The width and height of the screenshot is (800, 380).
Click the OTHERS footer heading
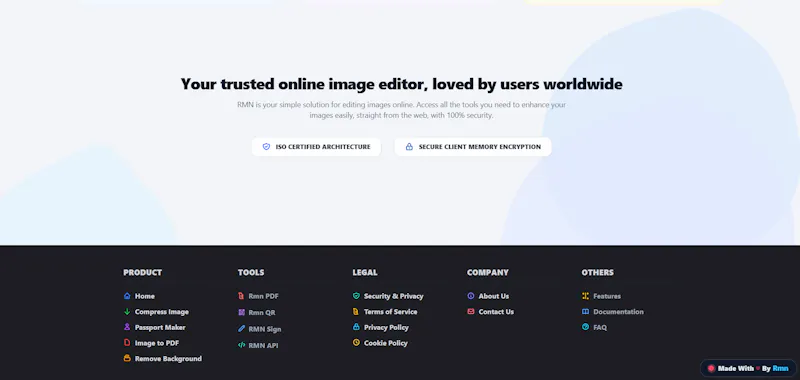coord(597,272)
